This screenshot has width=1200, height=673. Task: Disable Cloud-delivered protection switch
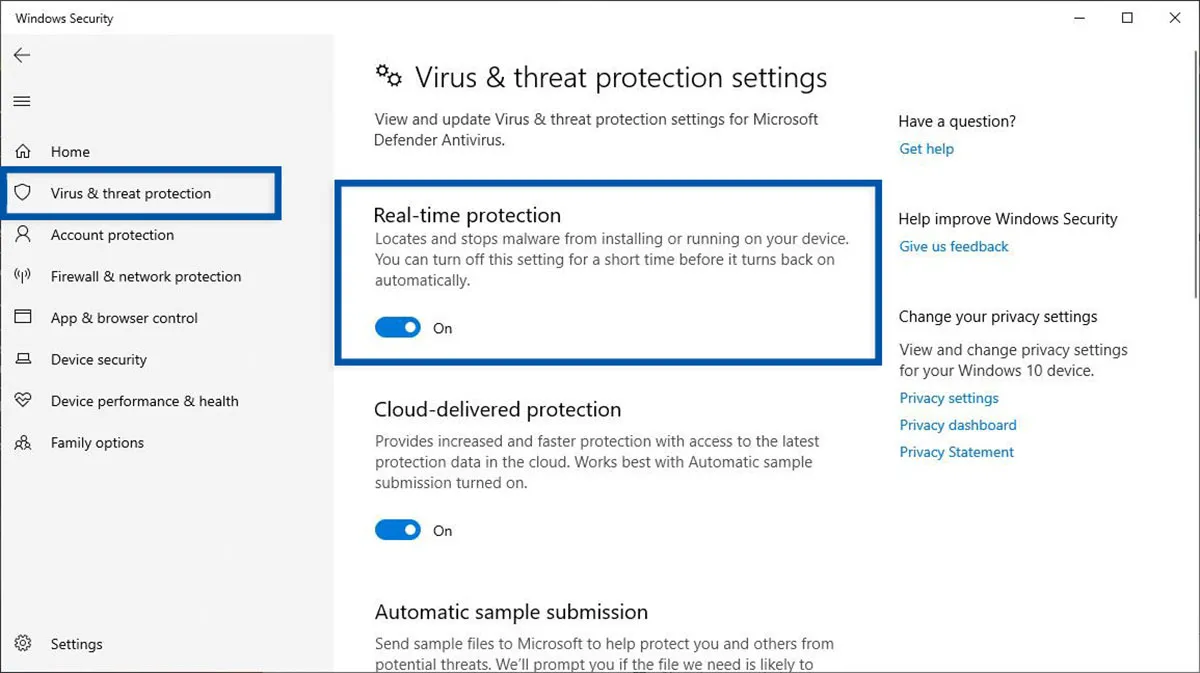pyautogui.click(x=398, y=531)
